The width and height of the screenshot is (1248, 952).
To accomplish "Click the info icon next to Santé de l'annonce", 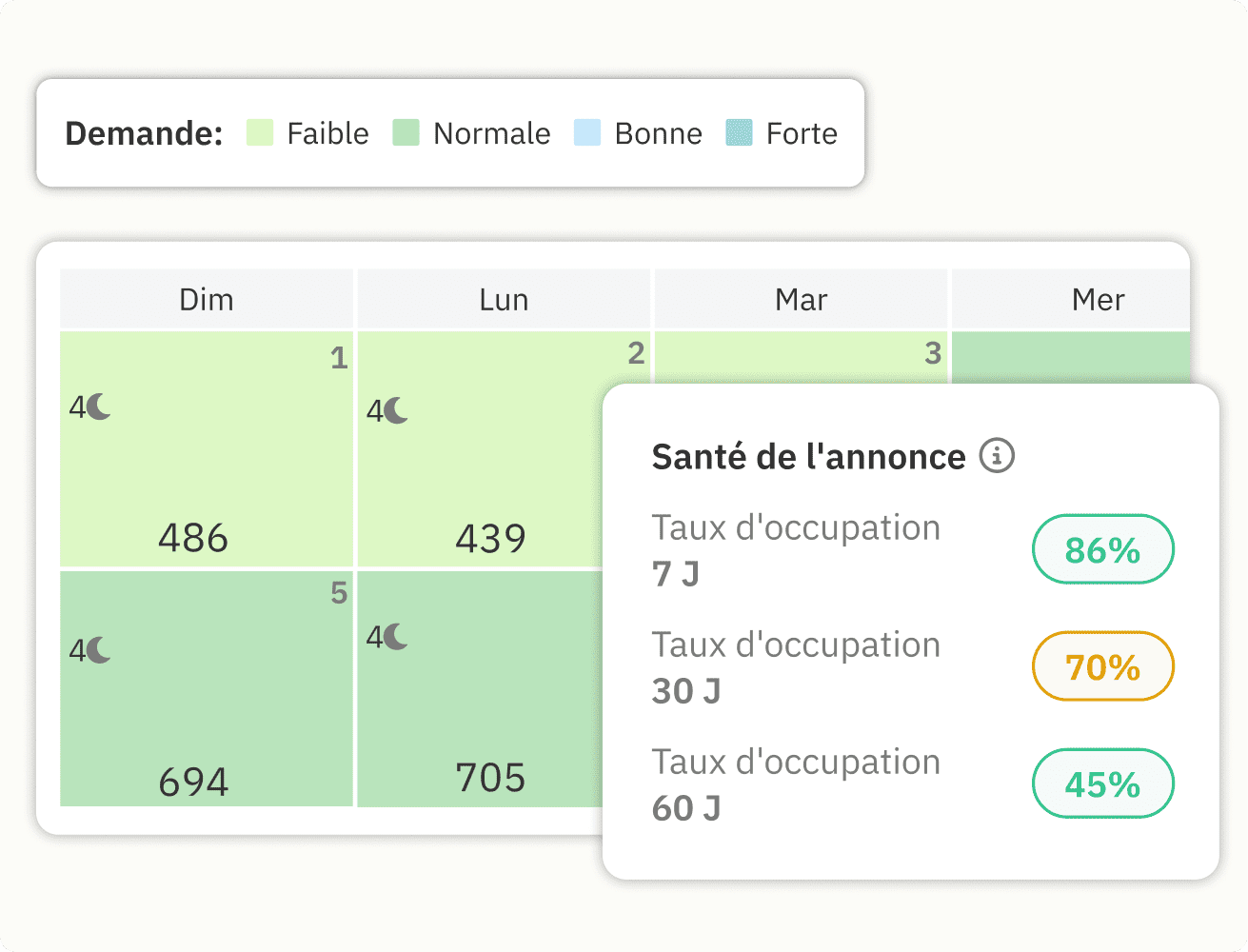I will [x=997, y=456].
